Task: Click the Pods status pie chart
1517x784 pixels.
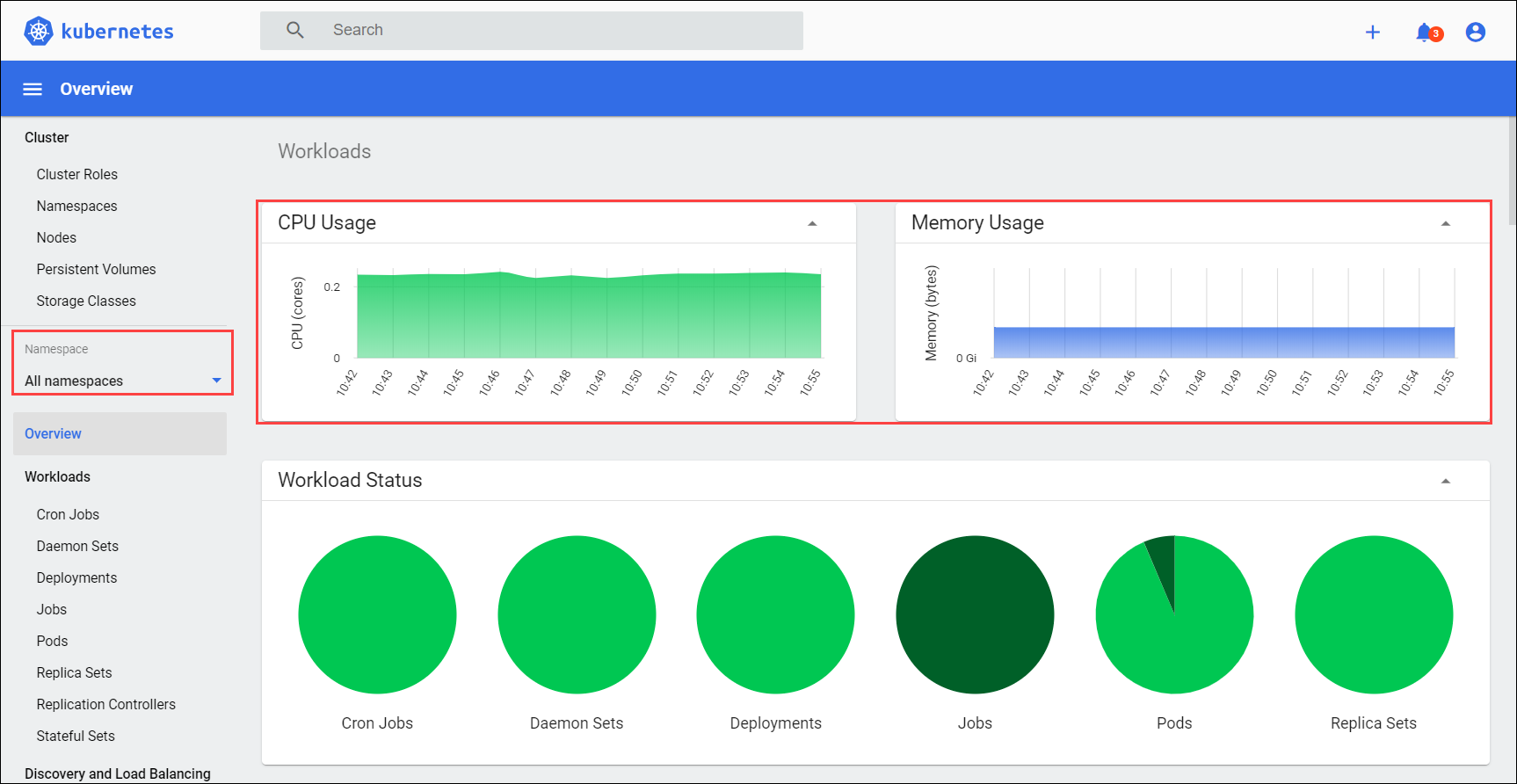Action: tap(1174, 614)
